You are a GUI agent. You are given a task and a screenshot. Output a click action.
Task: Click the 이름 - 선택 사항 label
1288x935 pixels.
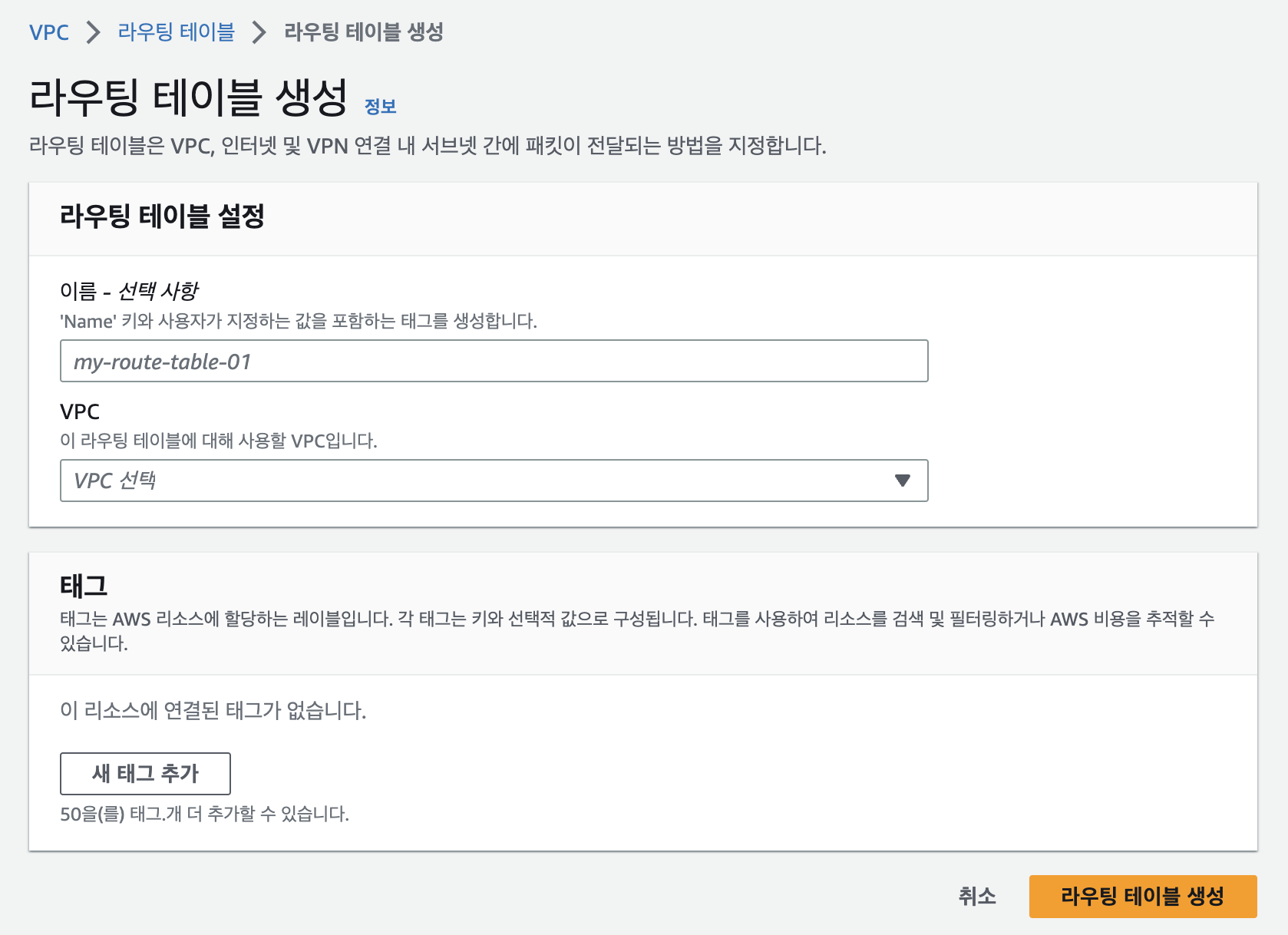[x=129, y=291]
